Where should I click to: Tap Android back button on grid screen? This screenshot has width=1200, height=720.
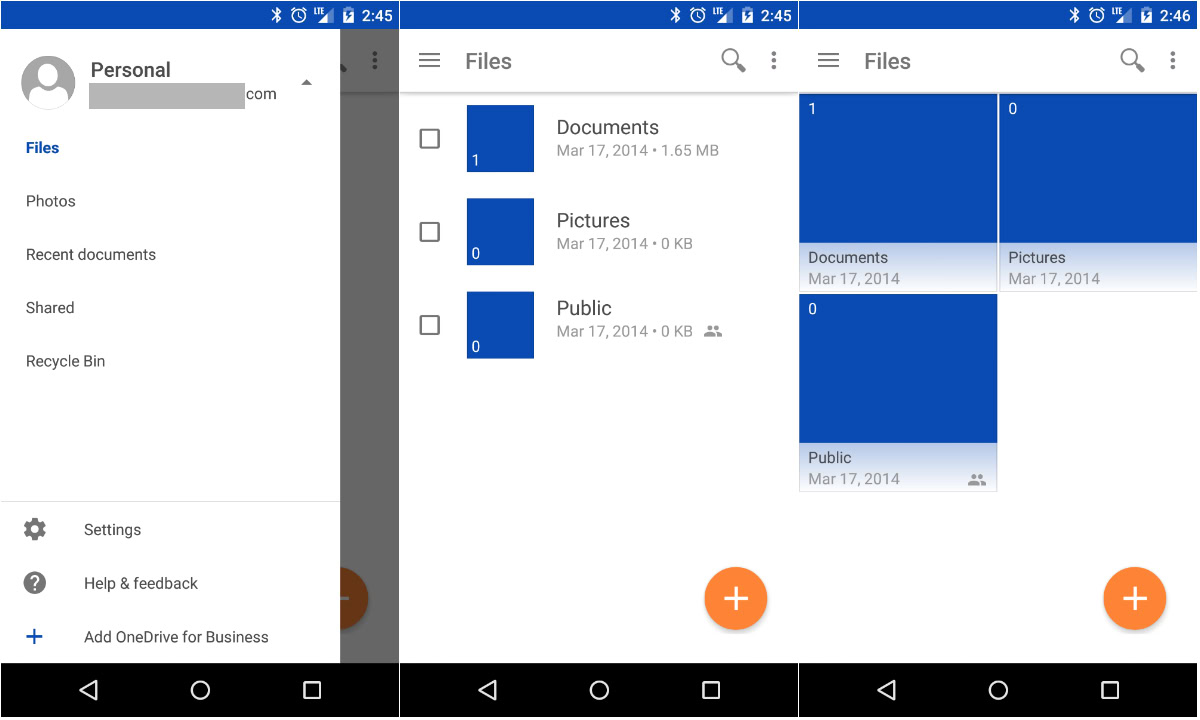click(886, 690)
